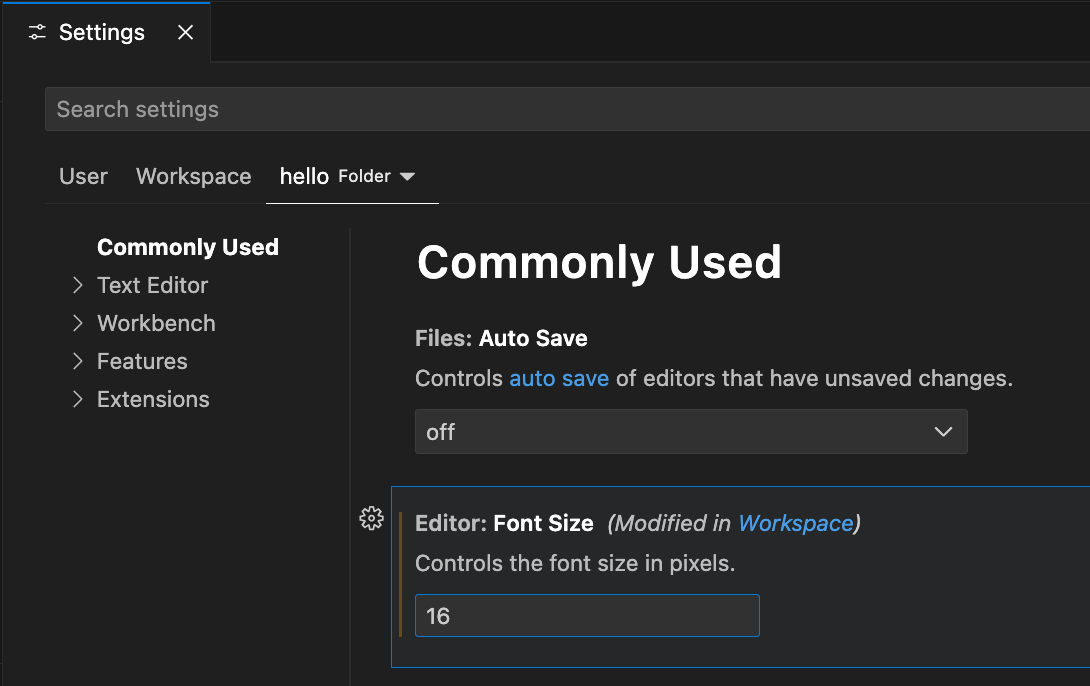Click the chevron arrow on Auto Save dropdown
1090x686 pixels.
pyautogui.click(x=942, y=431)
